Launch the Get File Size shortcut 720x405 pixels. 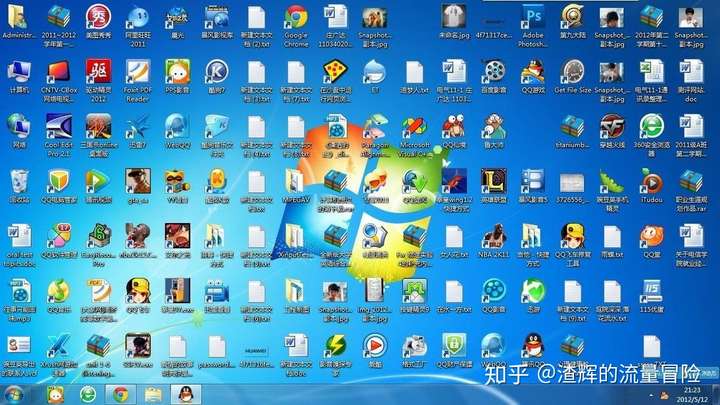[x=573, y=73]
